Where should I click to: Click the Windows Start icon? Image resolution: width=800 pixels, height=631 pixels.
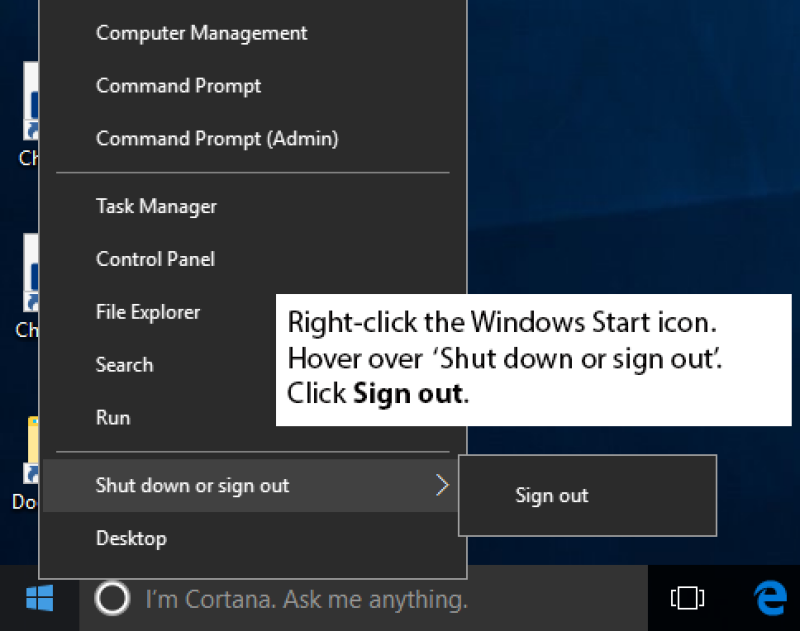click(x=38, y=599)
